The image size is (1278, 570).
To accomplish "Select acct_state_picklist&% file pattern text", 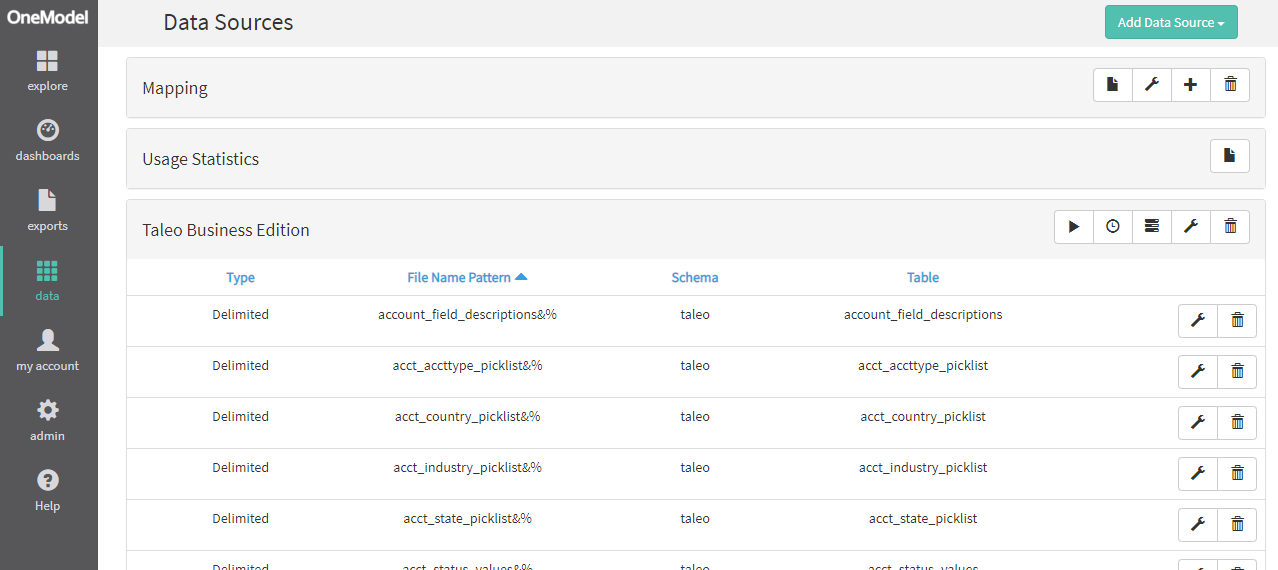I will click(x=467, y=519).
